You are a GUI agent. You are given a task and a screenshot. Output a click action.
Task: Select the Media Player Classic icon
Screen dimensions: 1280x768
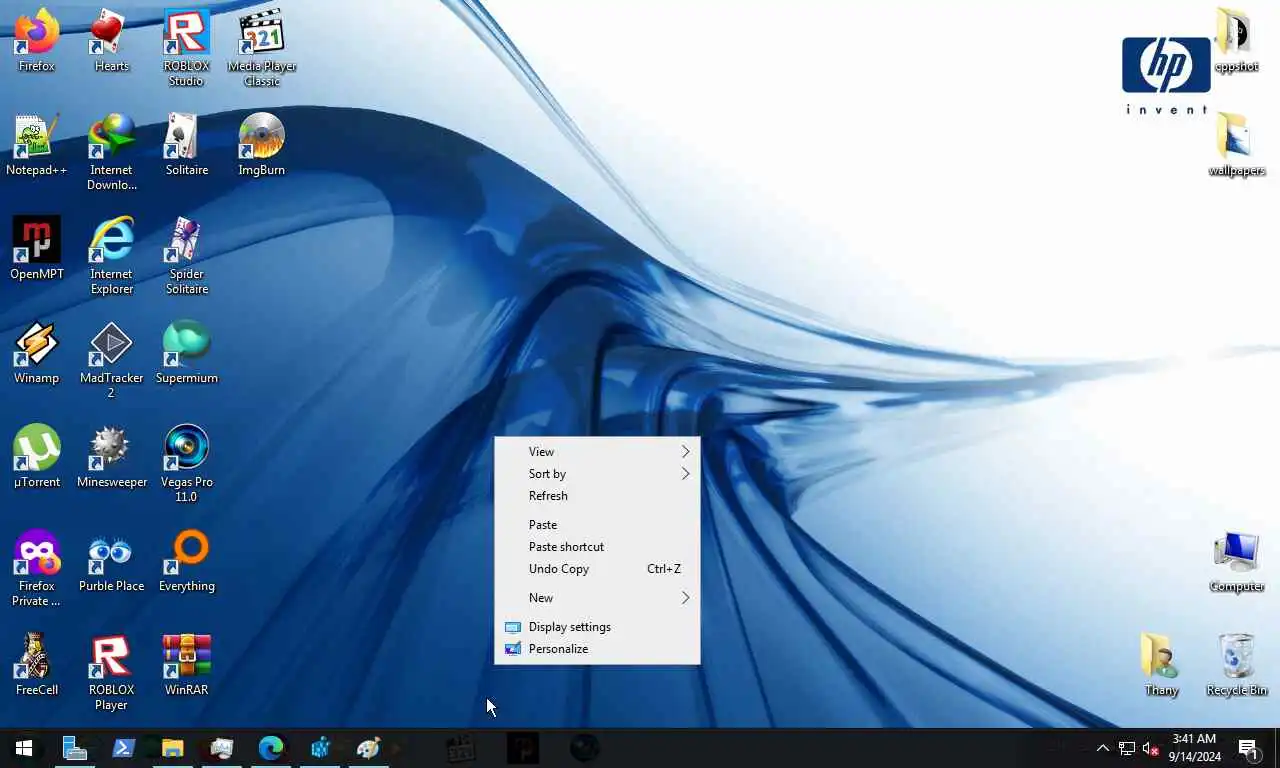click(x=262, y=49)
